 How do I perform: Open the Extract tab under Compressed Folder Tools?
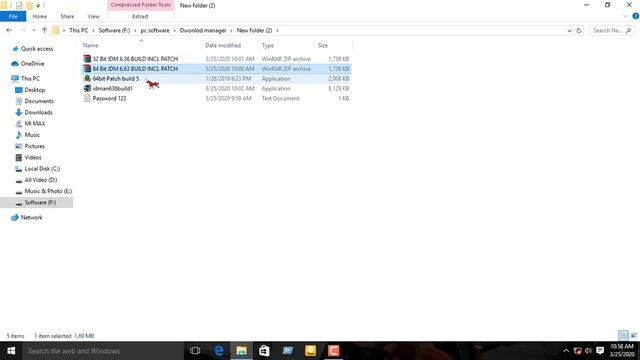click(140, 16)
